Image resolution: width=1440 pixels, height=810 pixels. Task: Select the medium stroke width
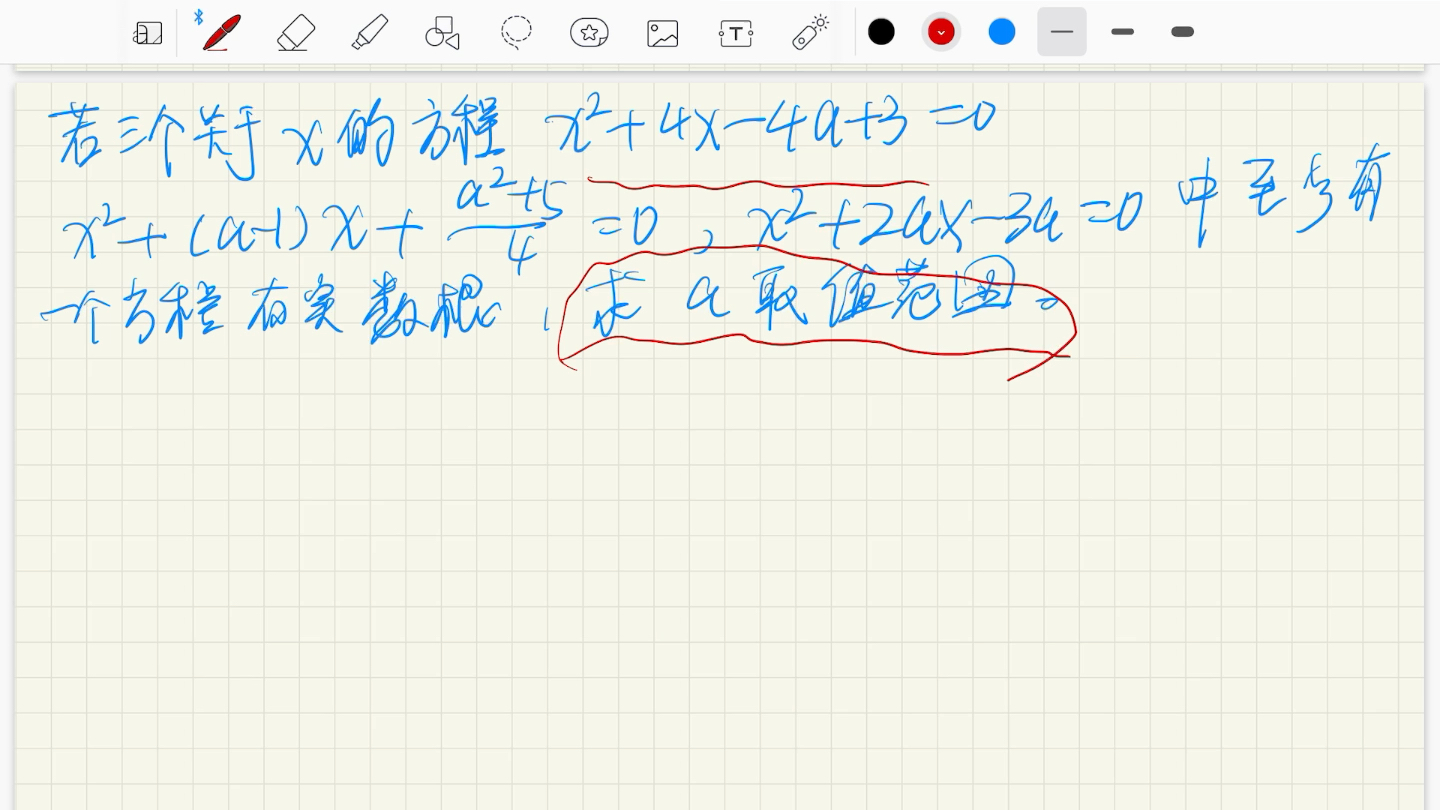[1123, 32]
